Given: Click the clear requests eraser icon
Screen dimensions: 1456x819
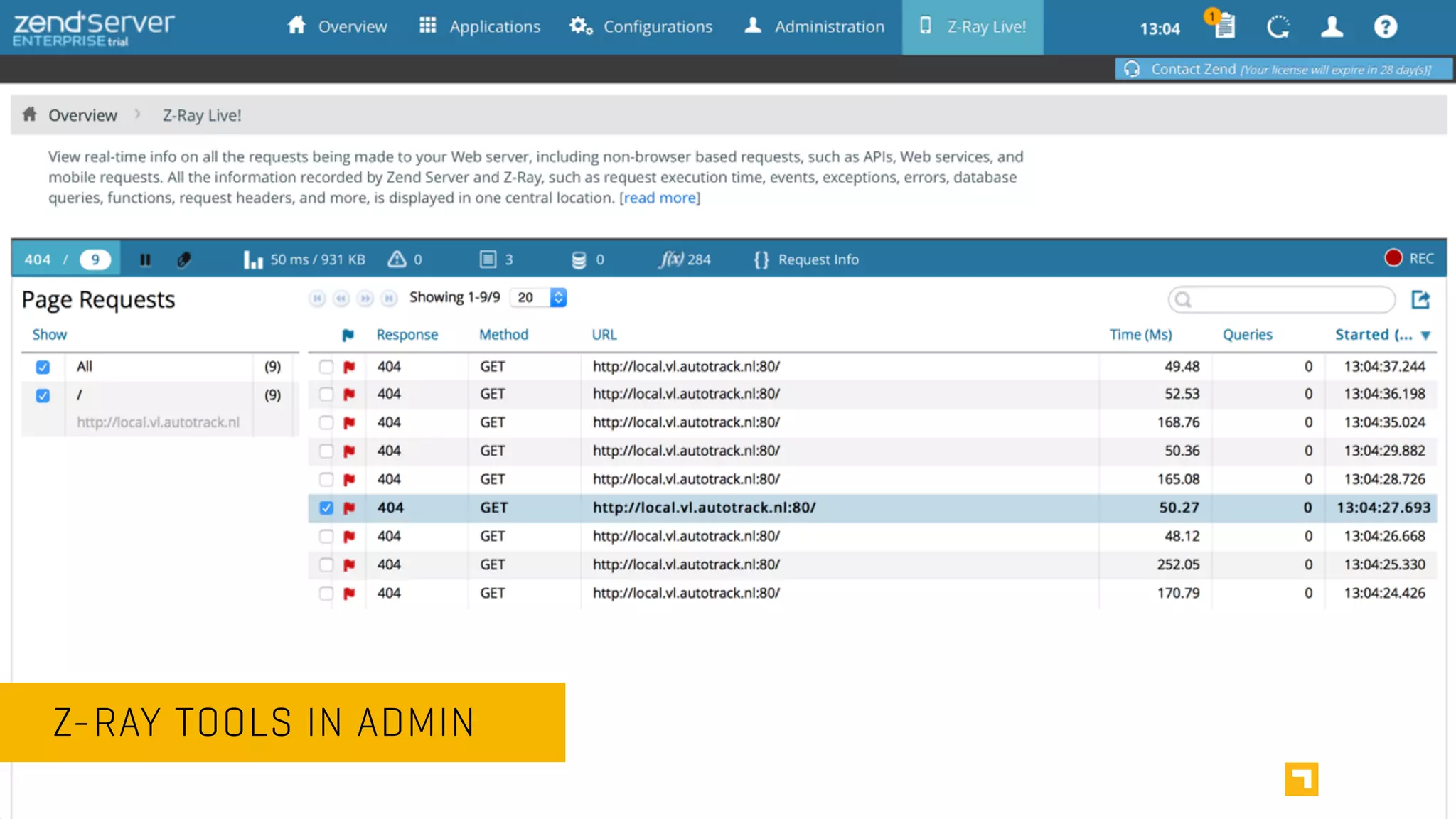Looking at the screenshot, I should 183,260.
